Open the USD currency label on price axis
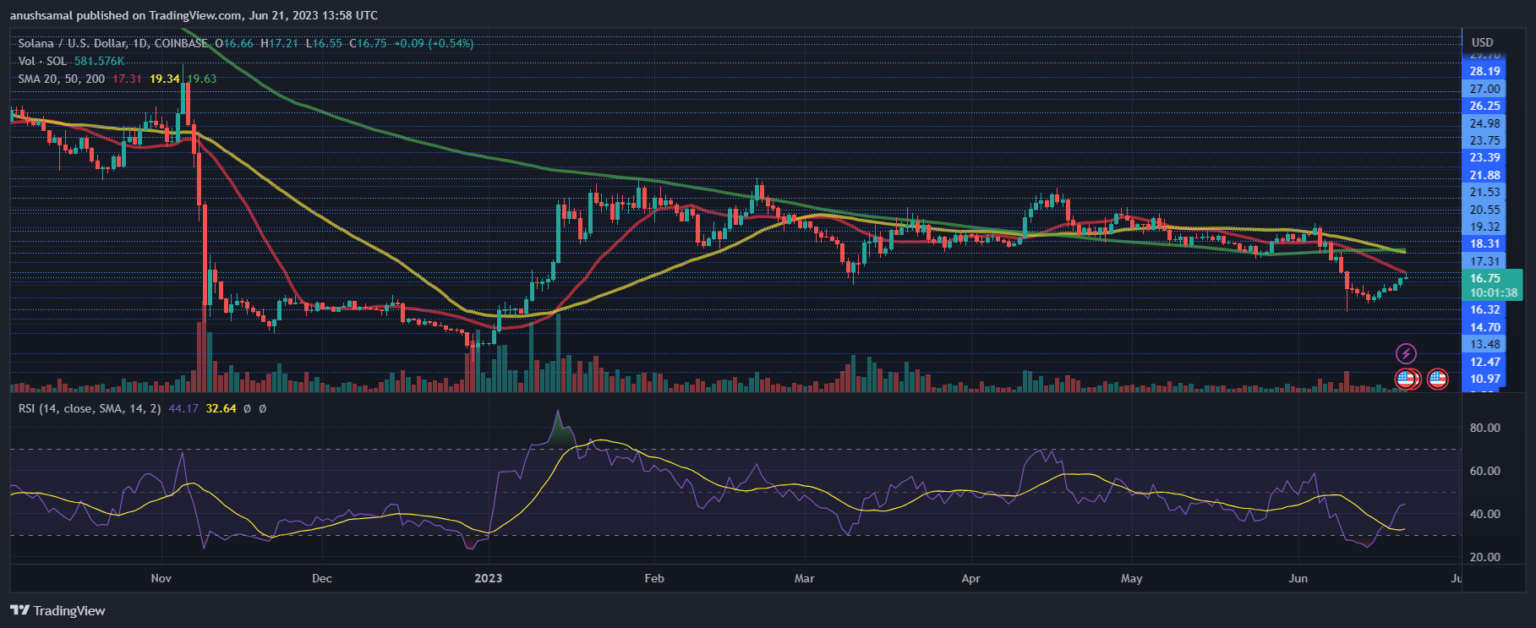 (1481, 42)
